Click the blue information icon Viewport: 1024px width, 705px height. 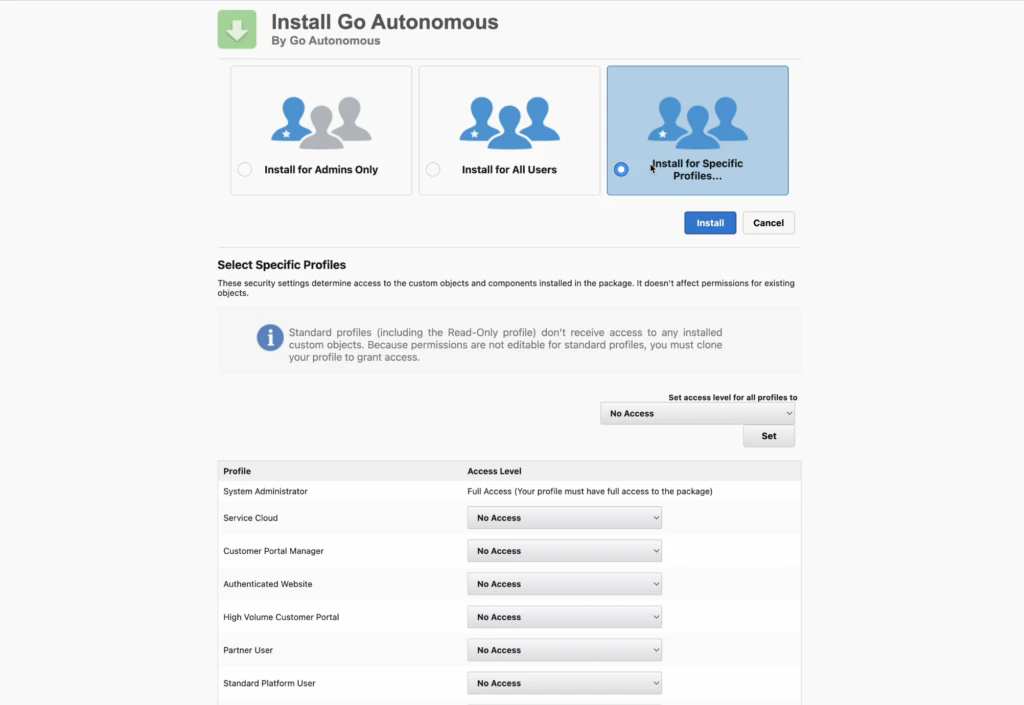point(270,337)
